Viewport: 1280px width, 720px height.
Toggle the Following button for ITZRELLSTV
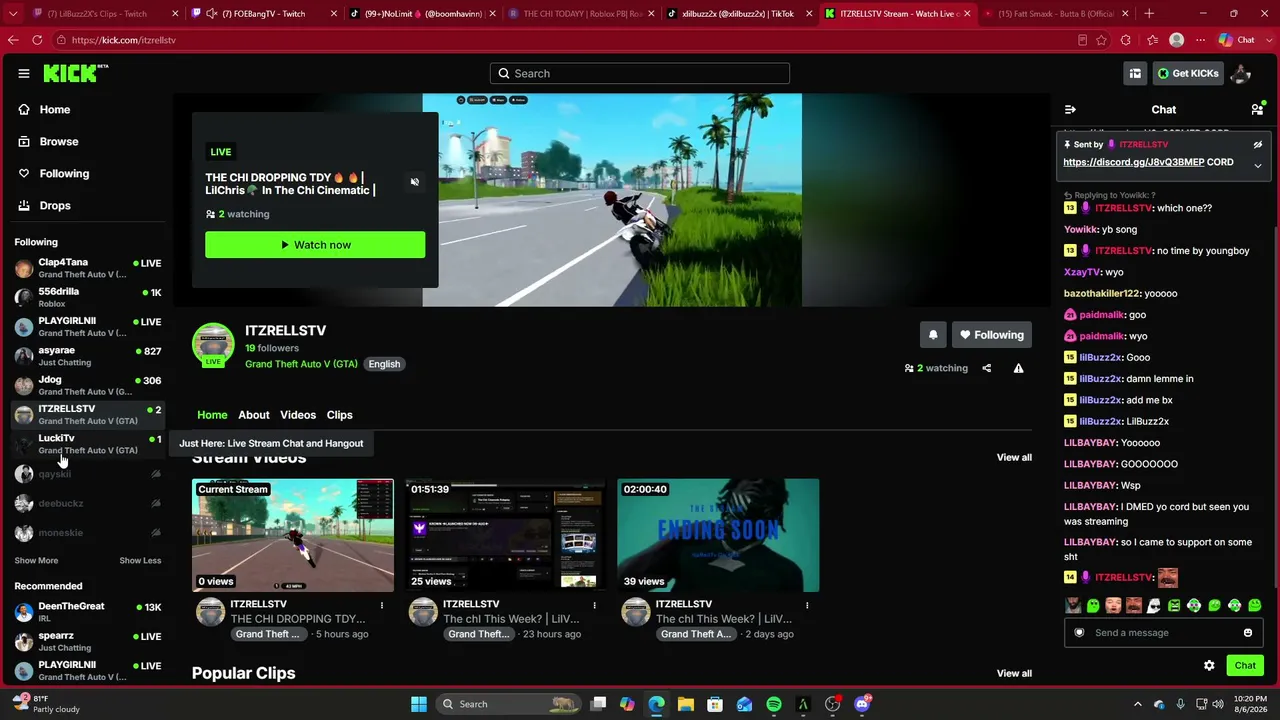pyautogui.click(x=992, y=335)
